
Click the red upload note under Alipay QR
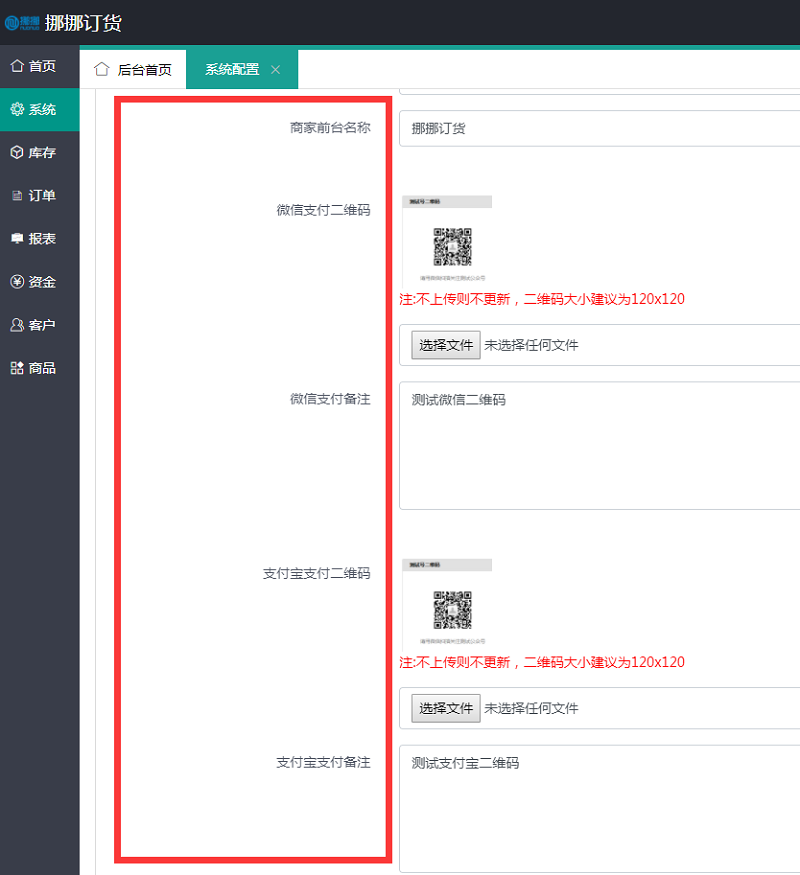[542, 662]
